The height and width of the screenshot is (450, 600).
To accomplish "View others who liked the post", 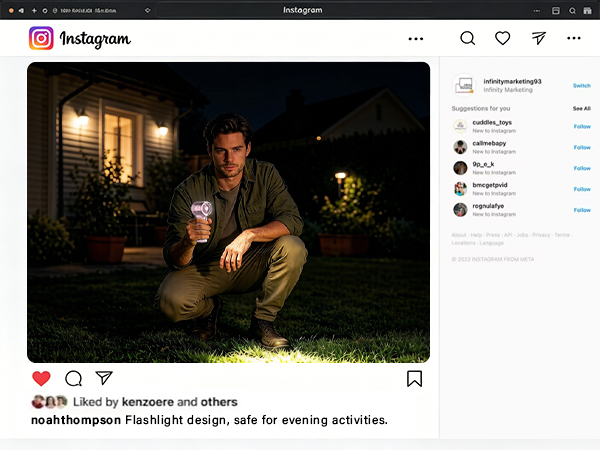I will click(x=219, y=402).
